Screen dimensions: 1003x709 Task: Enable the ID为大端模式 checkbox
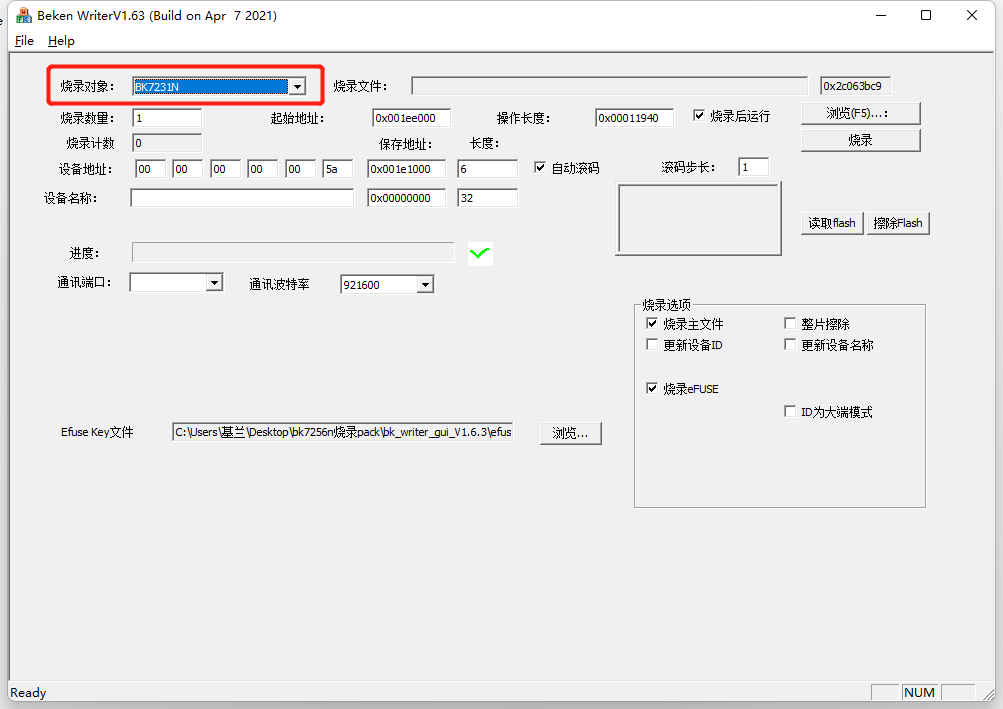[790, 411]
